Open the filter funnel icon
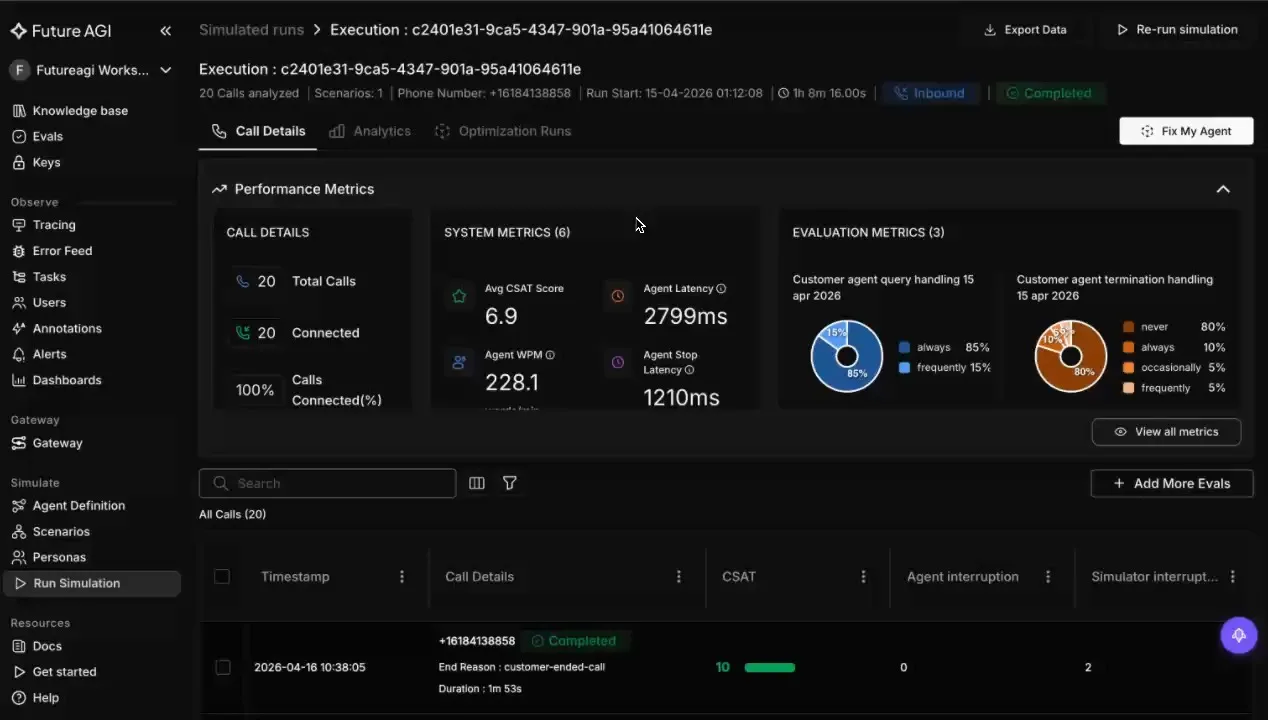This screenshot has height=720, width=1268. pyautogui.click(x=510, y=483)
